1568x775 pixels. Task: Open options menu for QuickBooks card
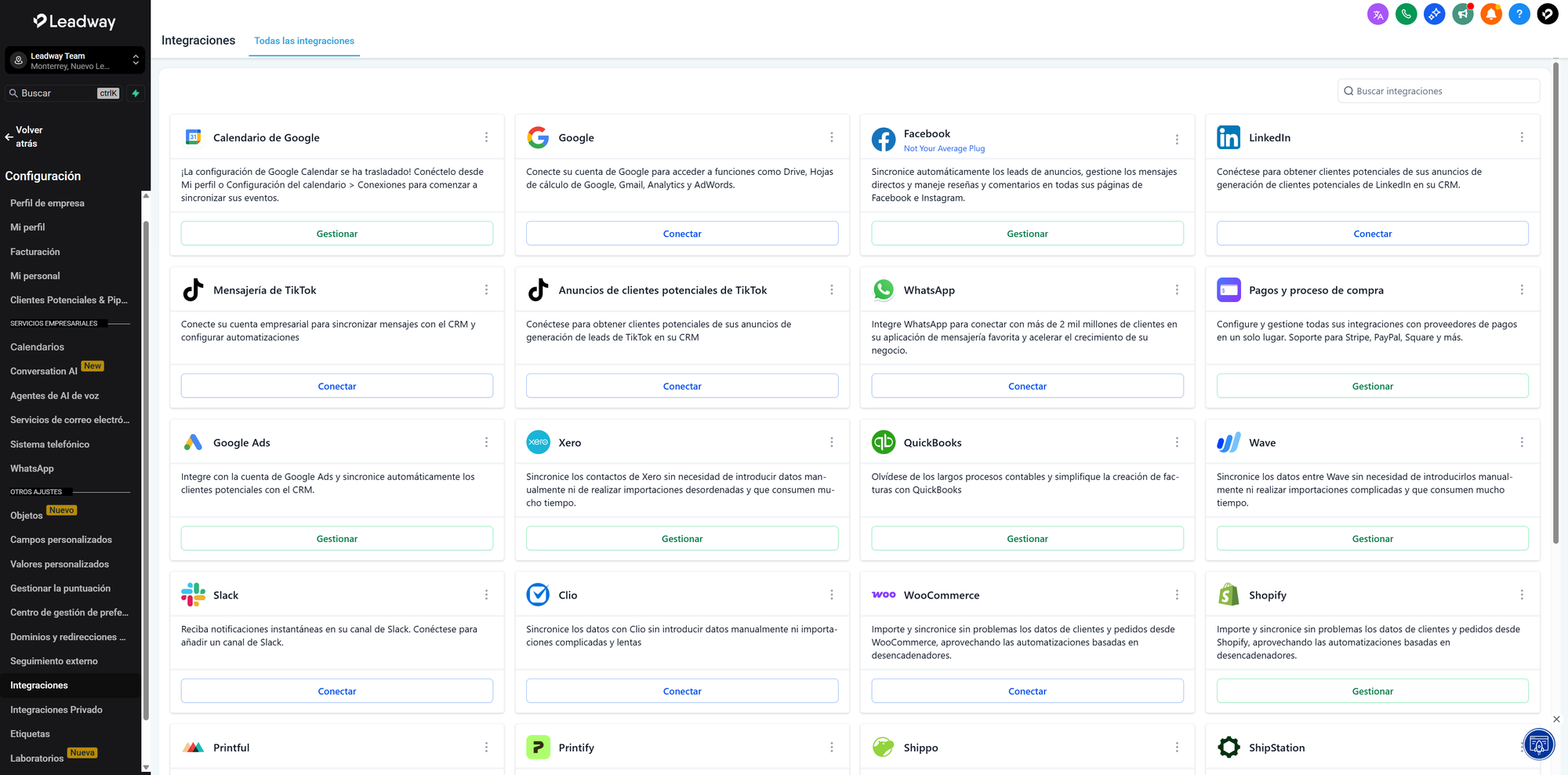pyautogui.click(x=1177, y=442)
